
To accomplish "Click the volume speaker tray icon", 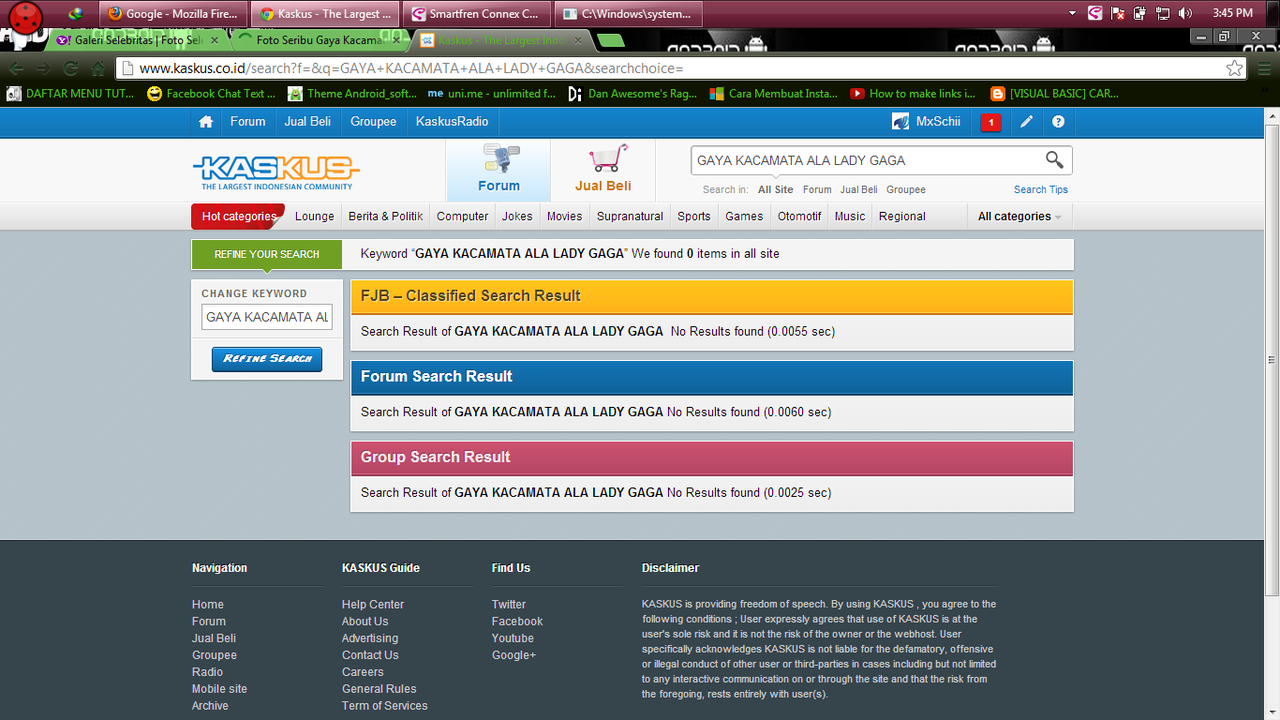I will pos(1185,13).
